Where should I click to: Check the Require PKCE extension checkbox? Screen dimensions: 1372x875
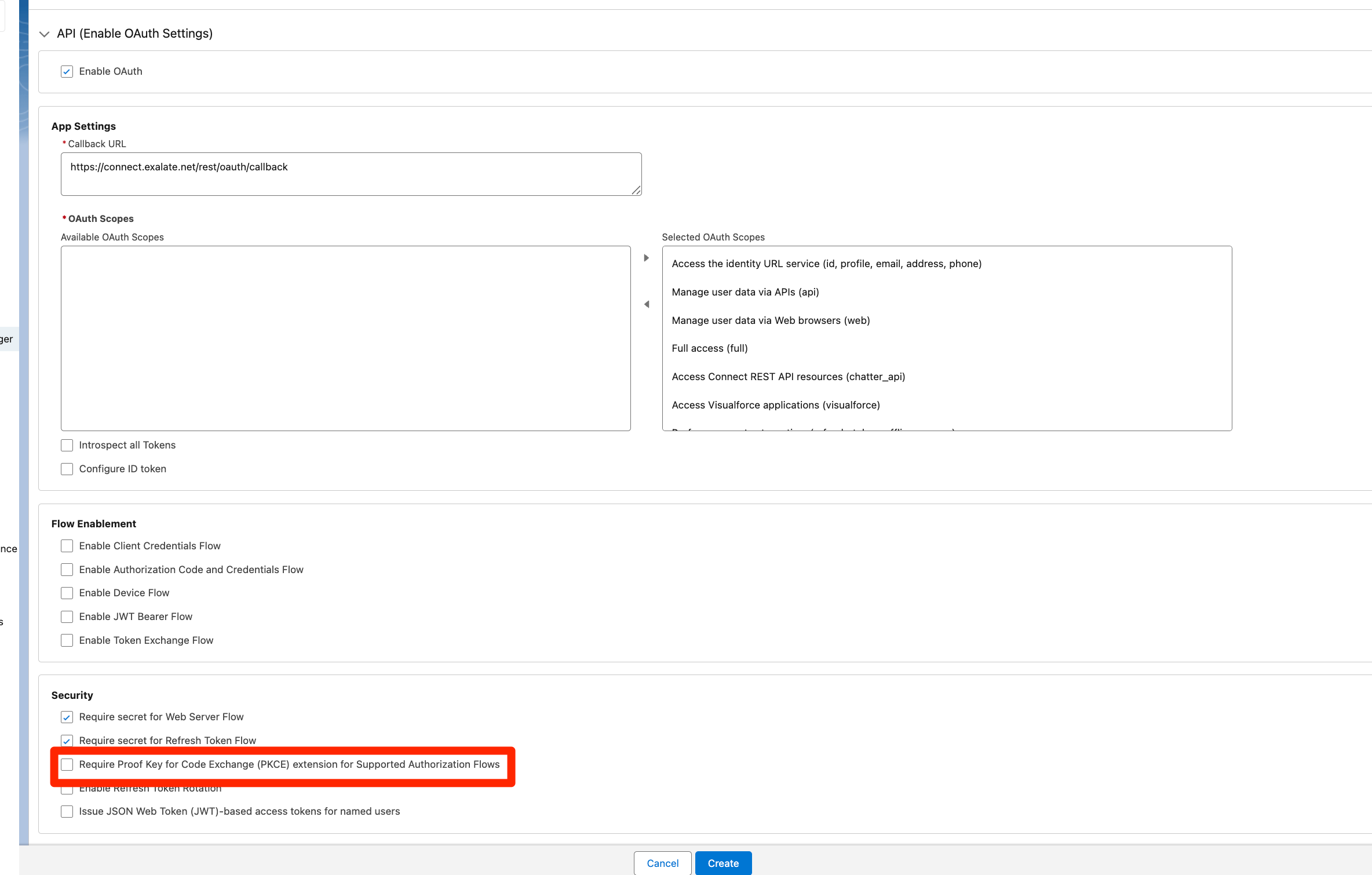coord(67,764)
